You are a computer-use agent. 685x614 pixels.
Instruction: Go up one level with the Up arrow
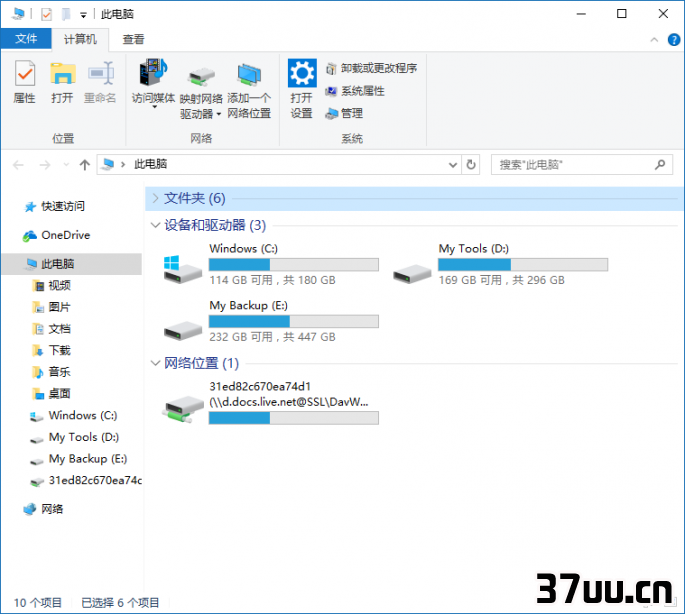click(84, 165)
